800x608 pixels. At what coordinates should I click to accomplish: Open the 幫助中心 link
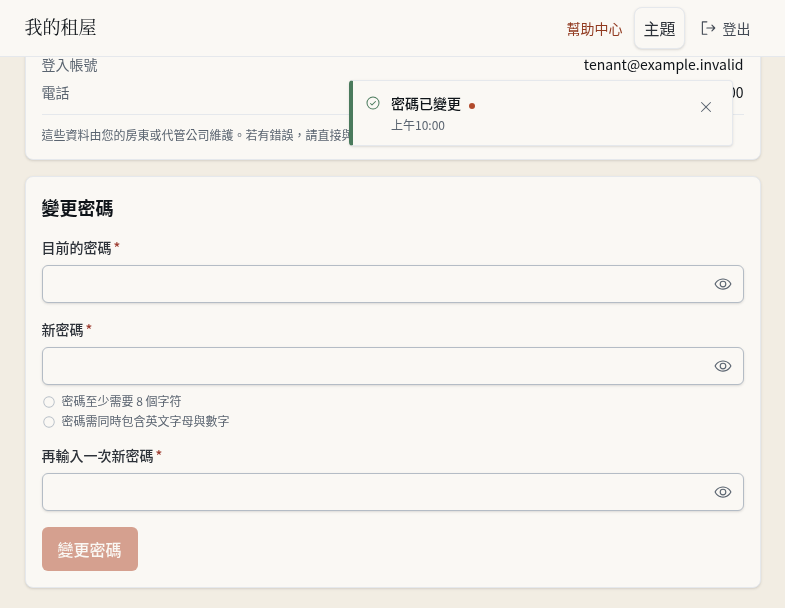(594, 29)
